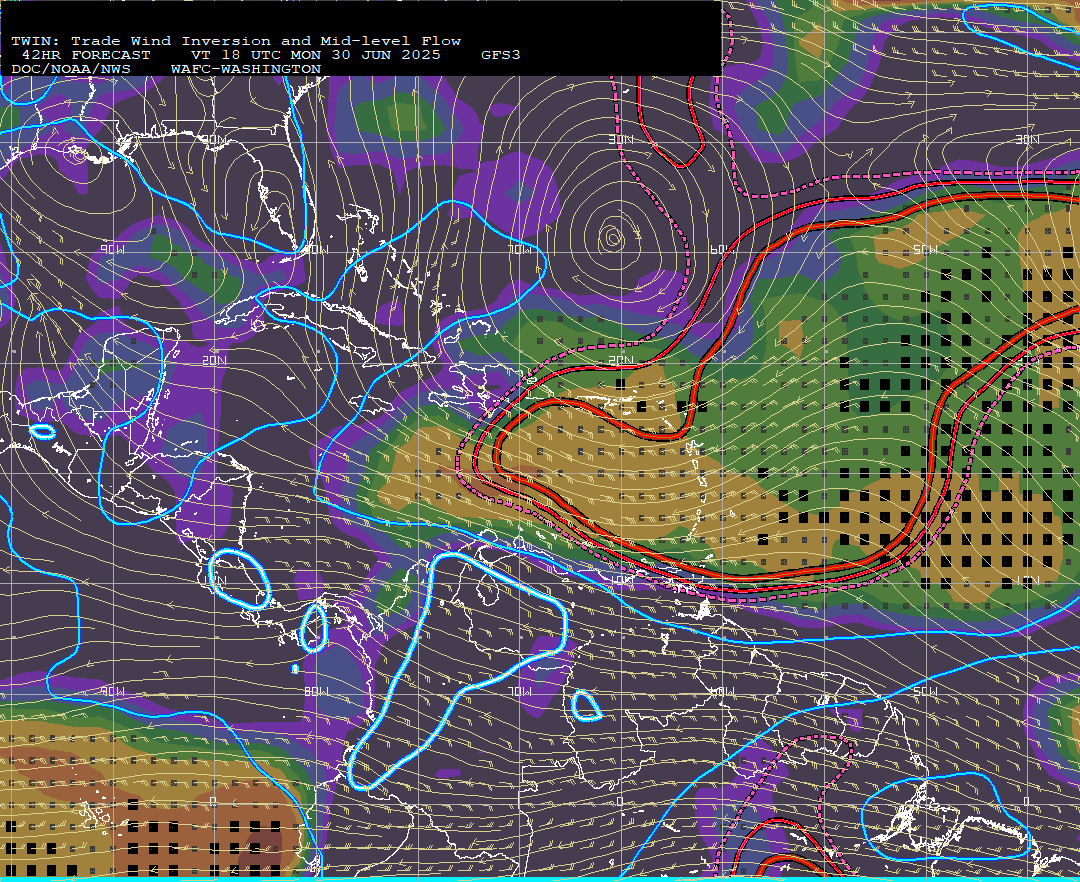Click the "DOC/NOAA/NWS" text
The height and width of the screenshot is (882, 1080).
(x=71, y=70)
